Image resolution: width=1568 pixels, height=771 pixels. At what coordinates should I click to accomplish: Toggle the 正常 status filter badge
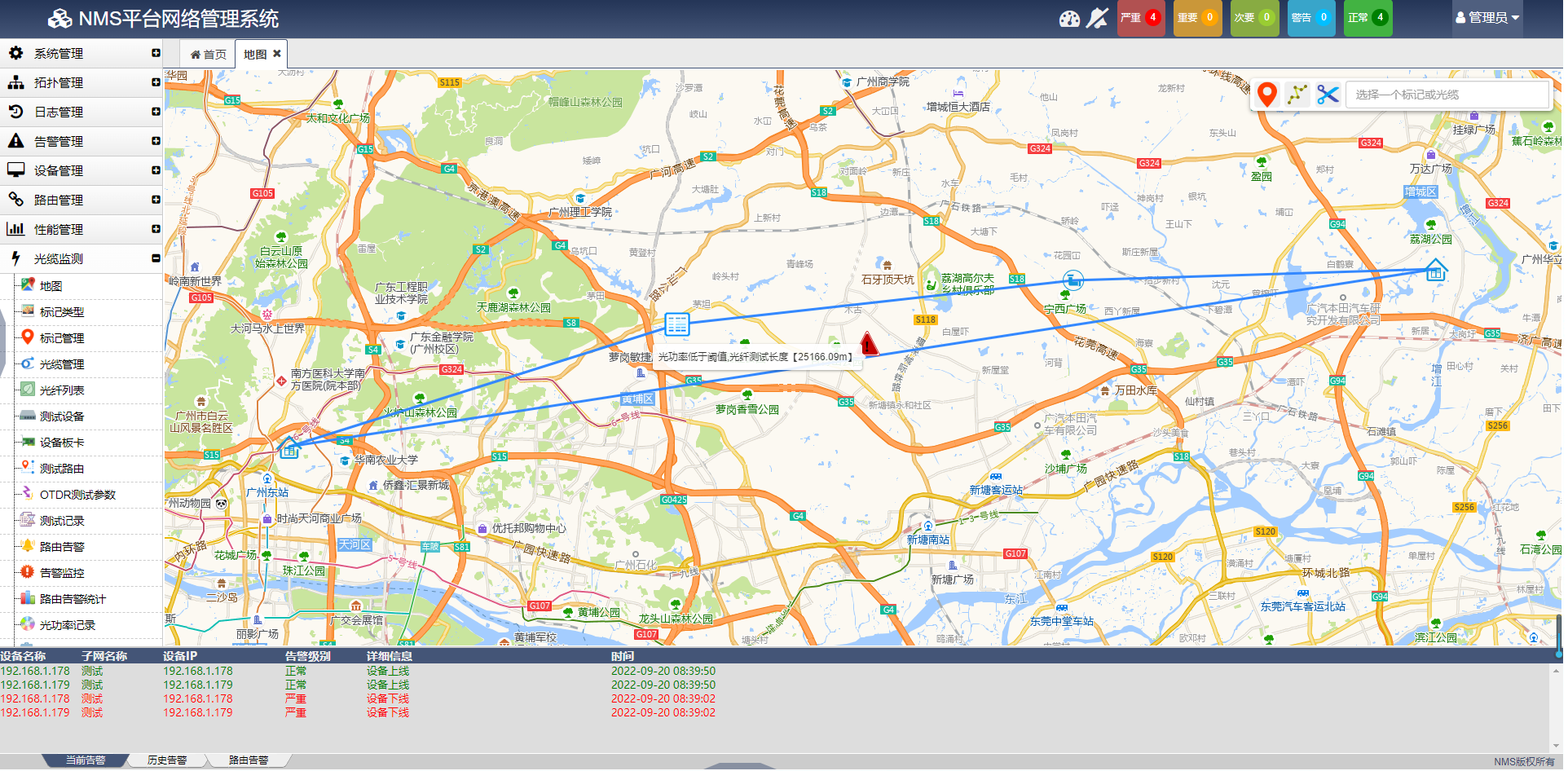(1368, 18)
